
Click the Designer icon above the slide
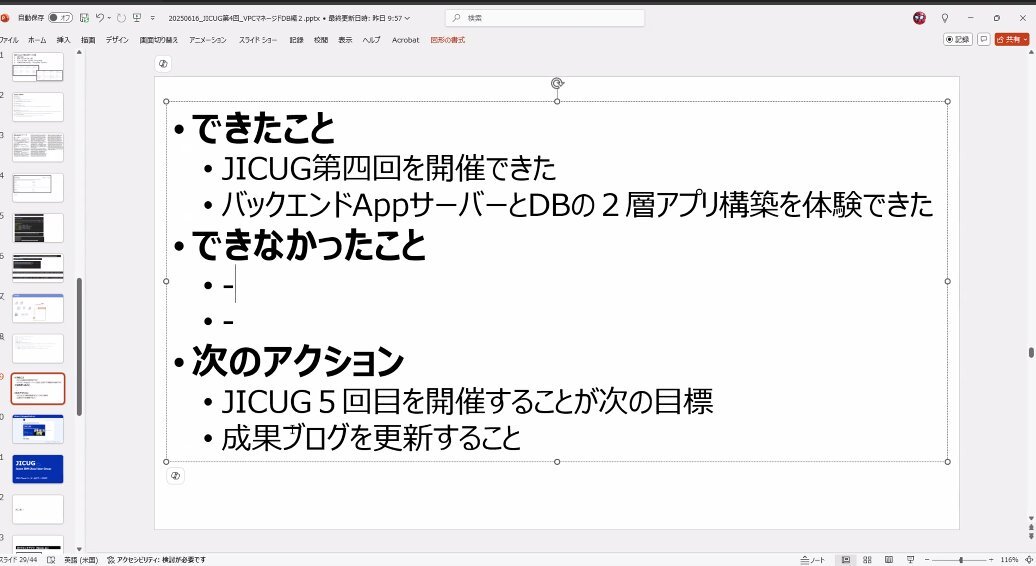click(163, 63)
